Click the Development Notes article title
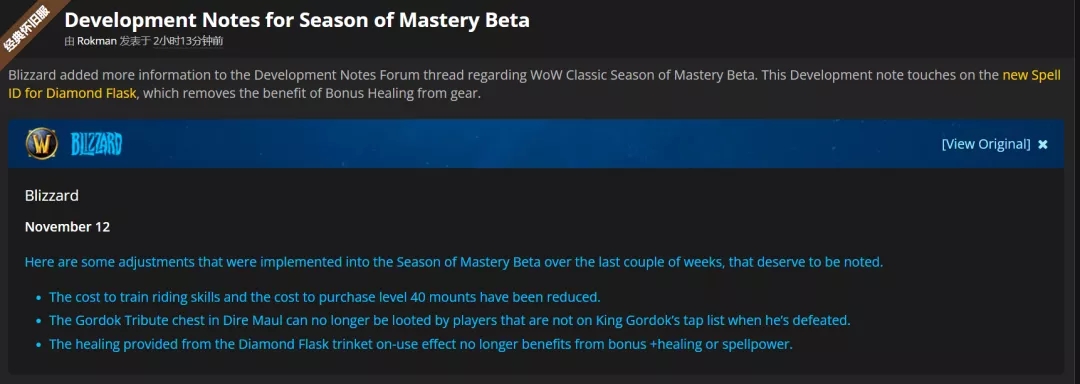Viewport: 1080px width, 384px height. pos(297,19)
